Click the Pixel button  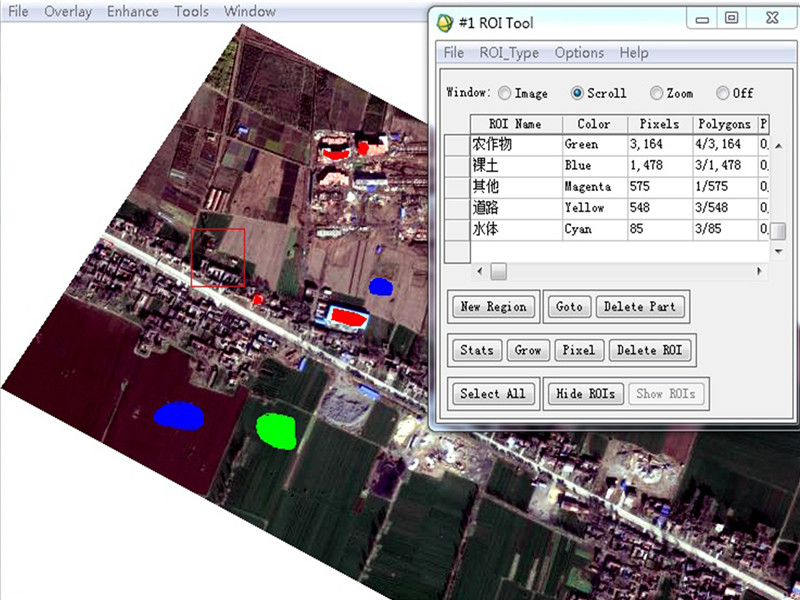pyautogui.click(x=579, y=350)
